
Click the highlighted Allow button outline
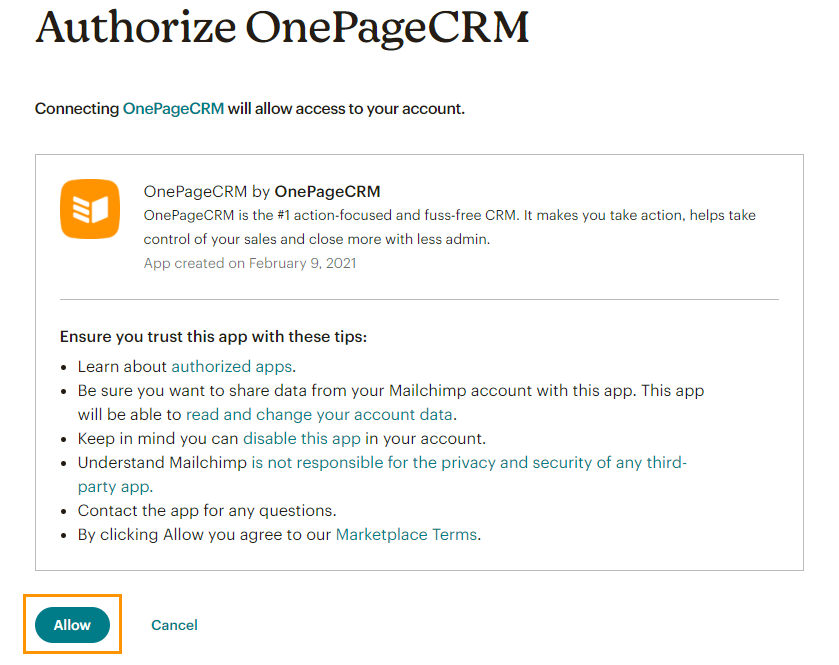72,624
